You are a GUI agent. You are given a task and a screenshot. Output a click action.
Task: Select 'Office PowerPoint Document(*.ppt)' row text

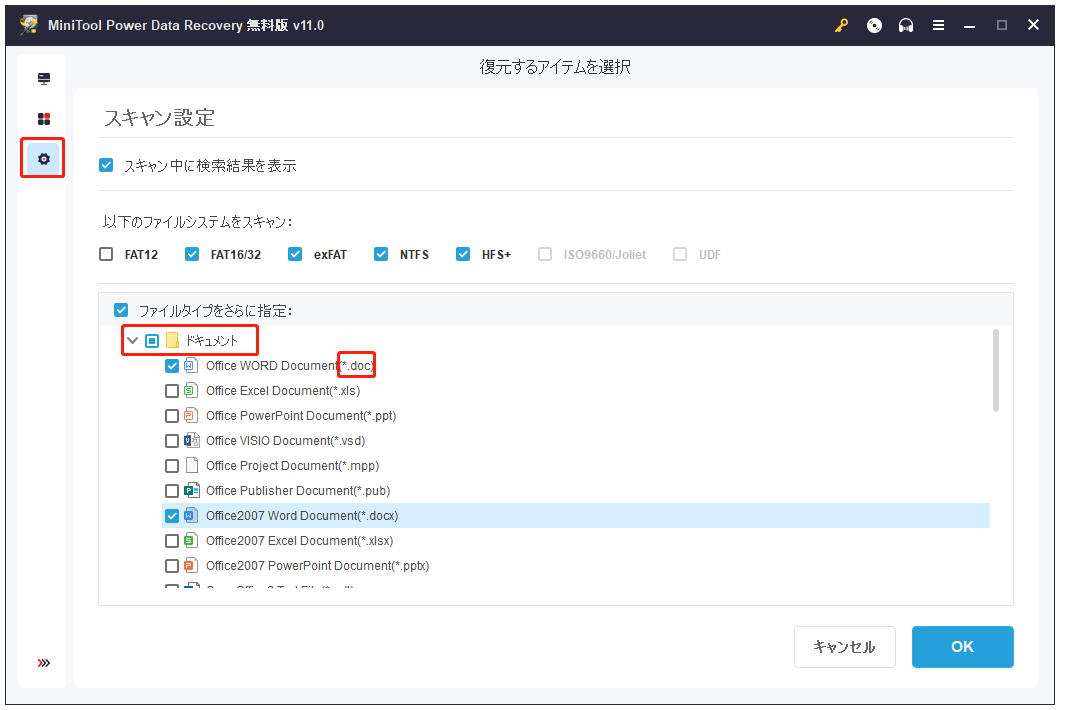301,416
